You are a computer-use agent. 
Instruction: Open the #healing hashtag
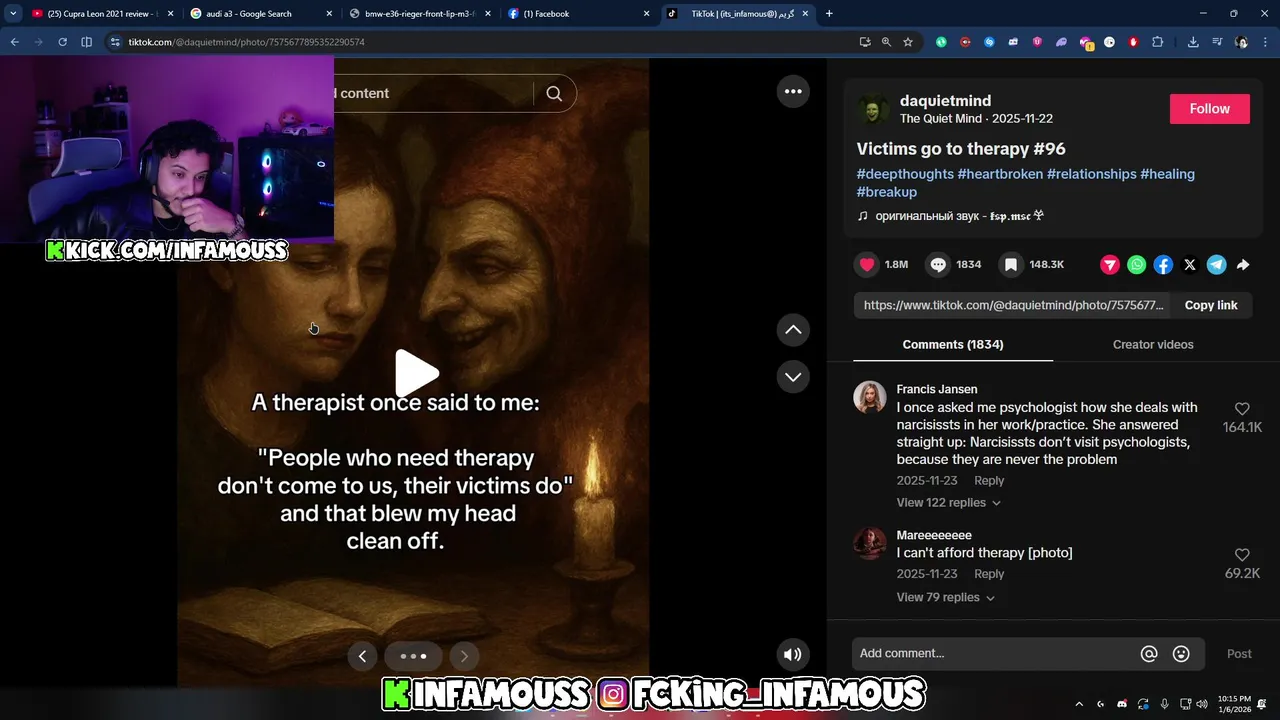pos(1168,174)
